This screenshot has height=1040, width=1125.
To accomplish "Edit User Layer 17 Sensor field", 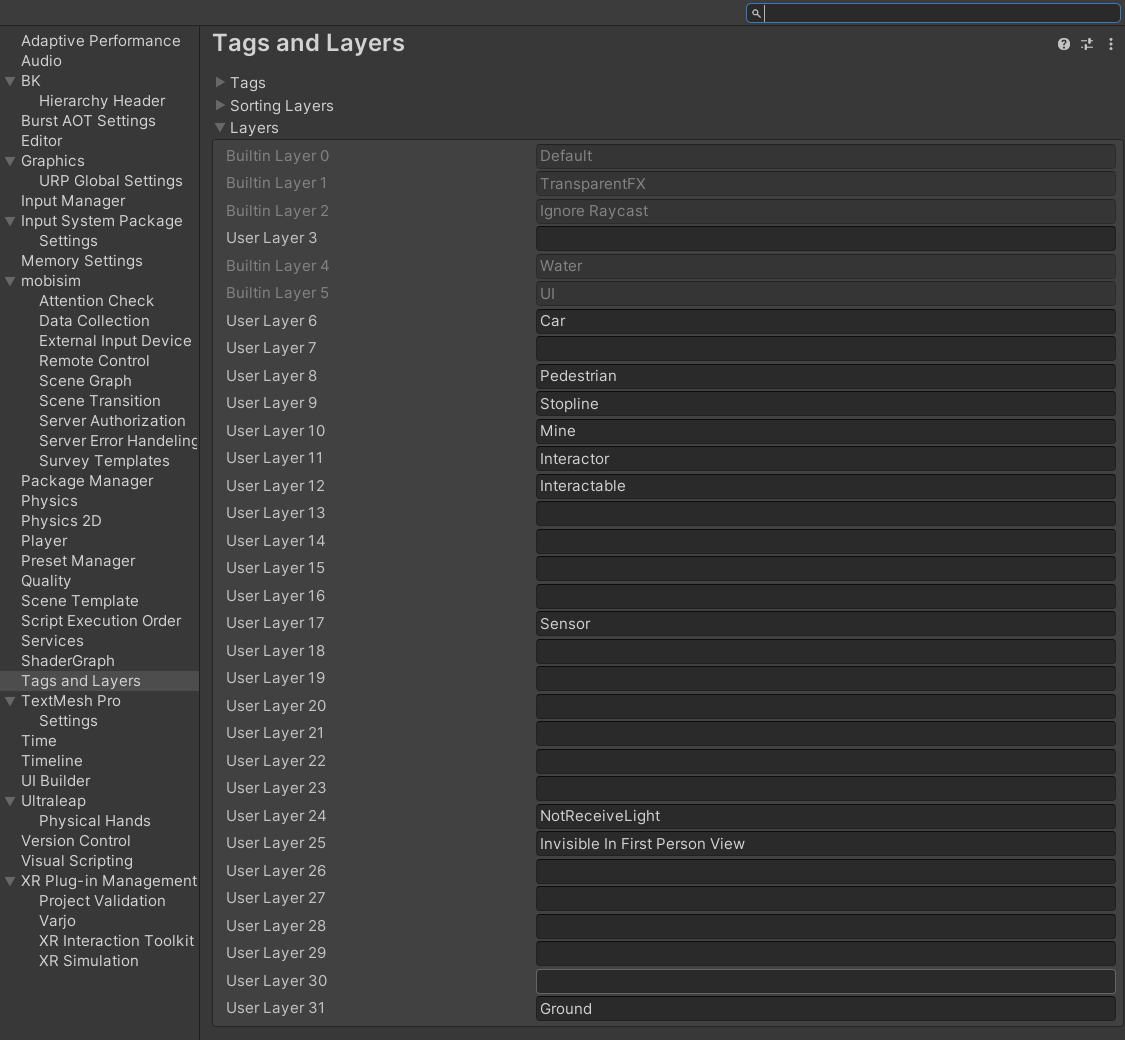I will (825, 624).
